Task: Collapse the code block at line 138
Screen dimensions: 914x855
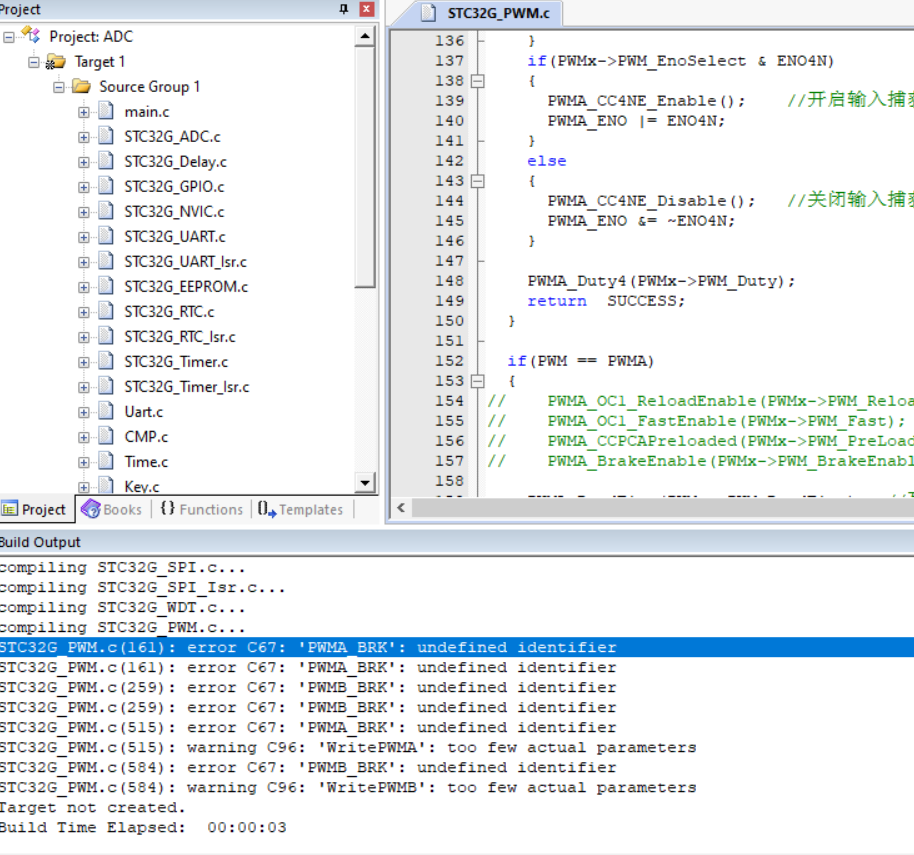Action: 477,81
